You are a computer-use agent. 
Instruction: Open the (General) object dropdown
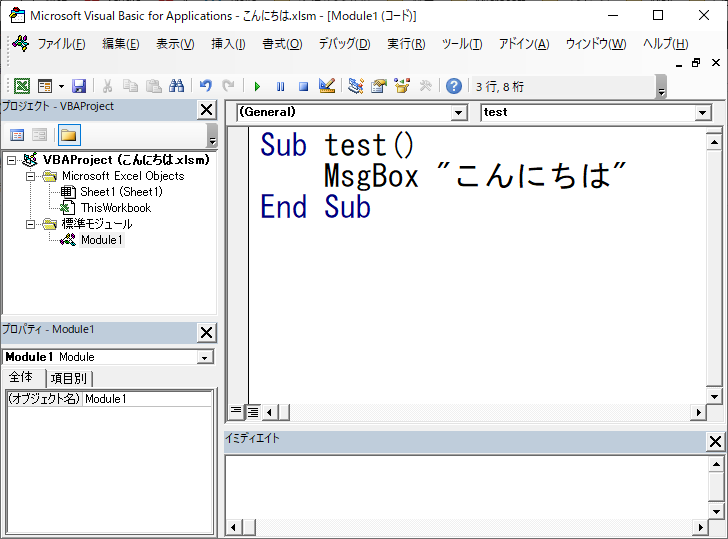458,112
